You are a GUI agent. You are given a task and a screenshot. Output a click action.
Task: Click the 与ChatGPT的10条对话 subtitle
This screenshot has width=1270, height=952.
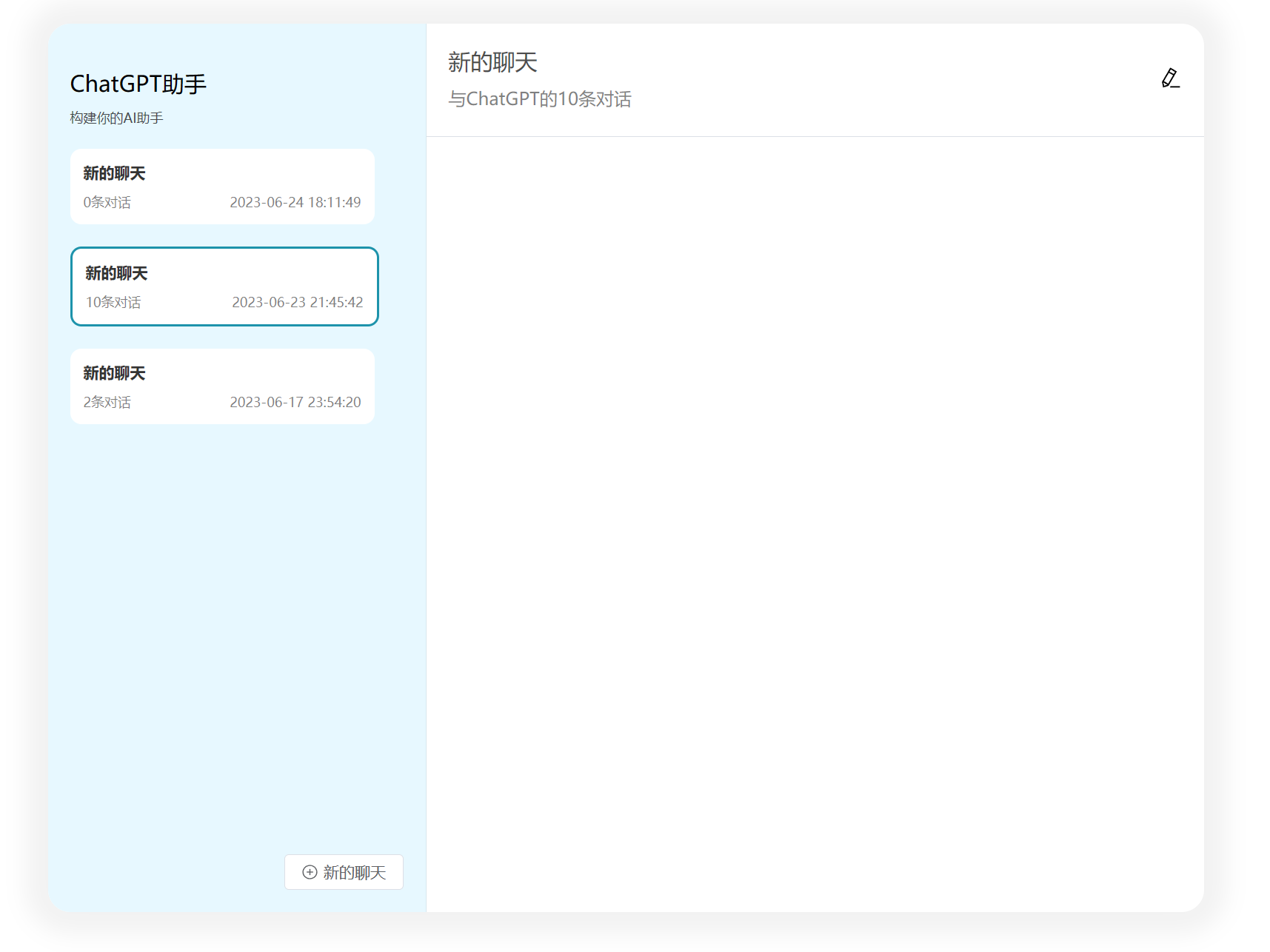click(x=539, y=99)
